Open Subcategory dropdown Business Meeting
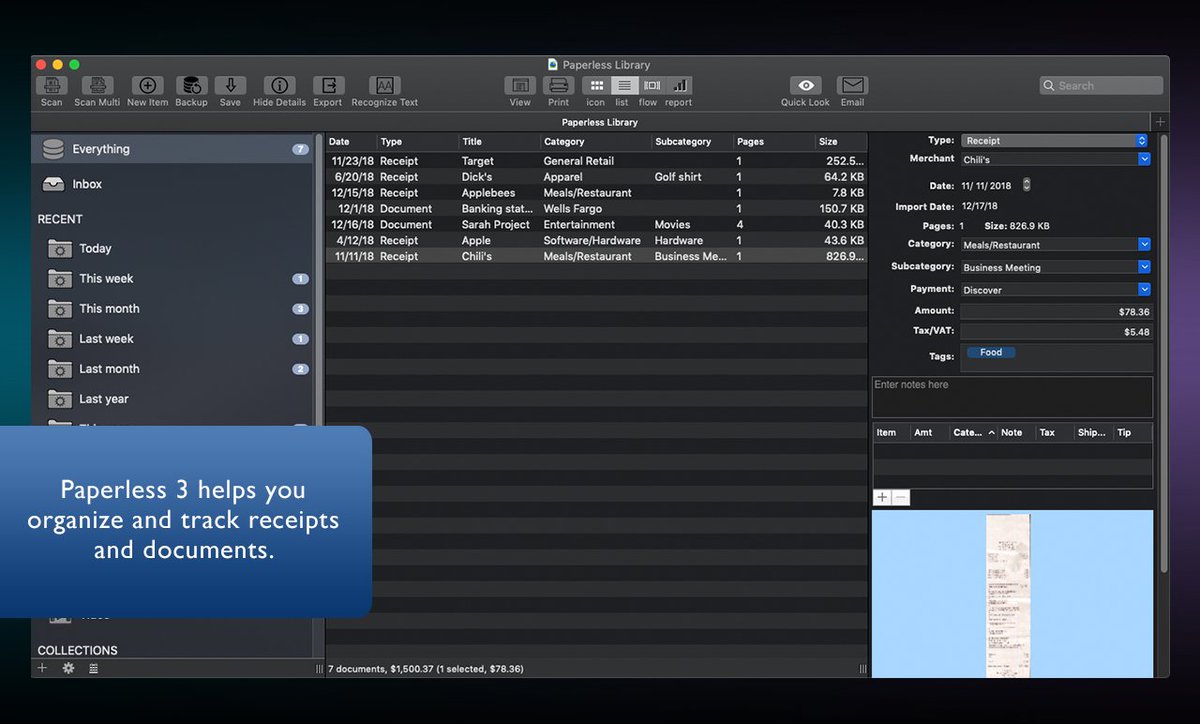This screenshot has height=724, width=1200. (x=1056, y=267)
